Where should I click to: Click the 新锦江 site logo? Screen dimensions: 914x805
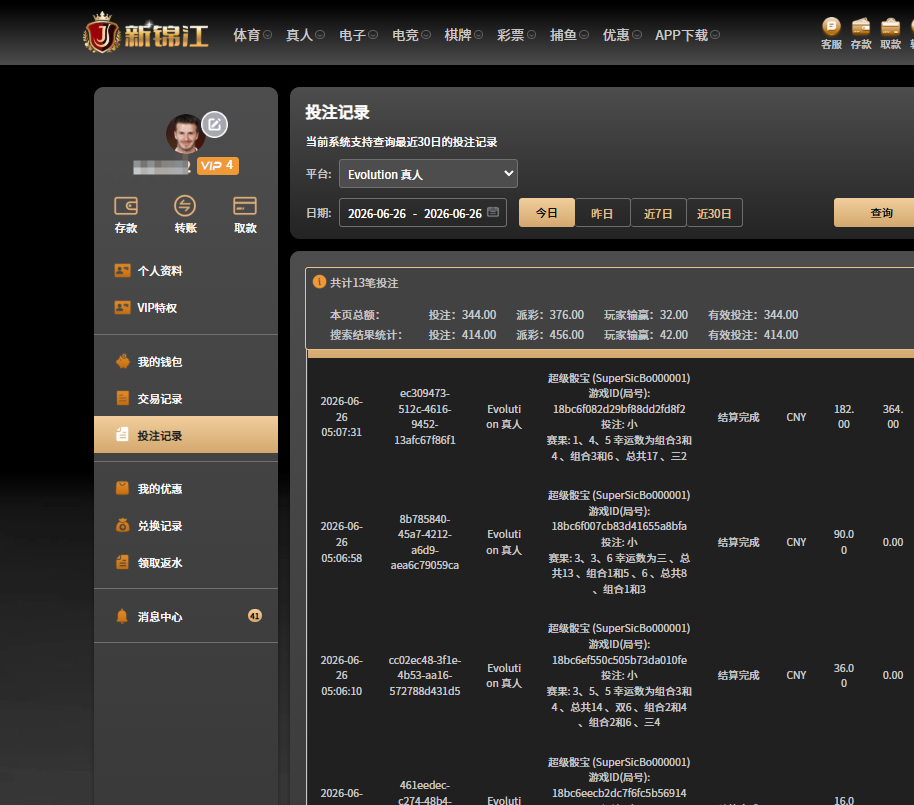tap(146, 33)
